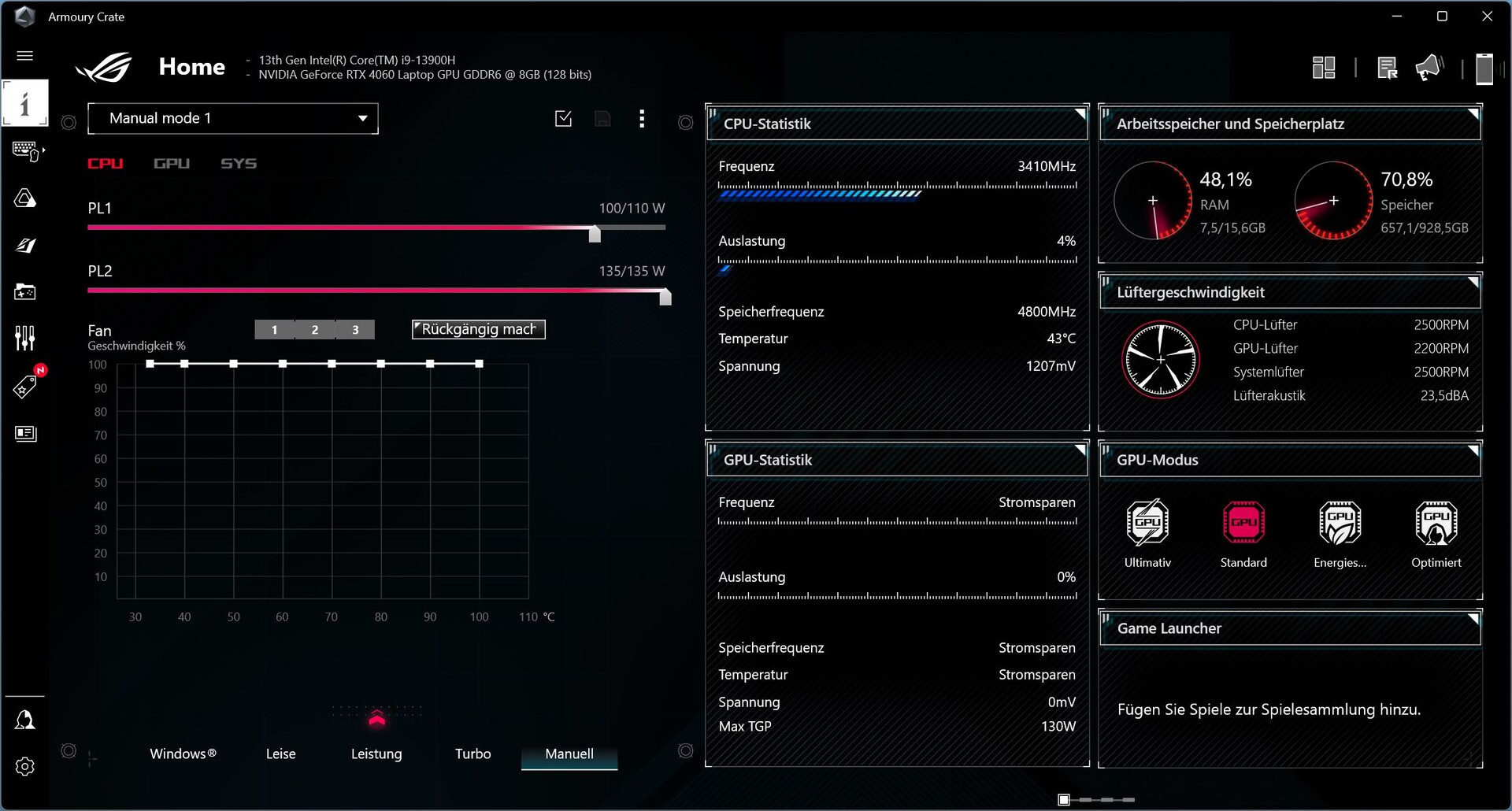Open the three-dot options menu near mode selector

pos(642,118)
